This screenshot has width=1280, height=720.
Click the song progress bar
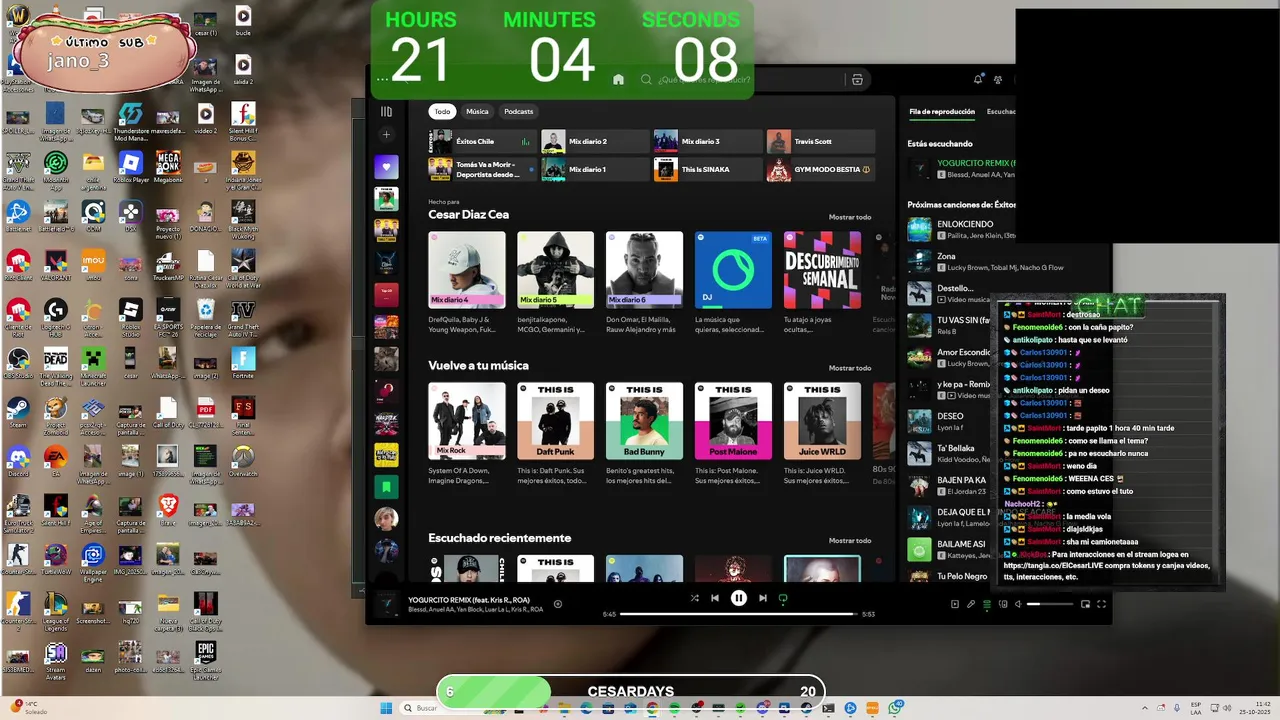[738, 614]
